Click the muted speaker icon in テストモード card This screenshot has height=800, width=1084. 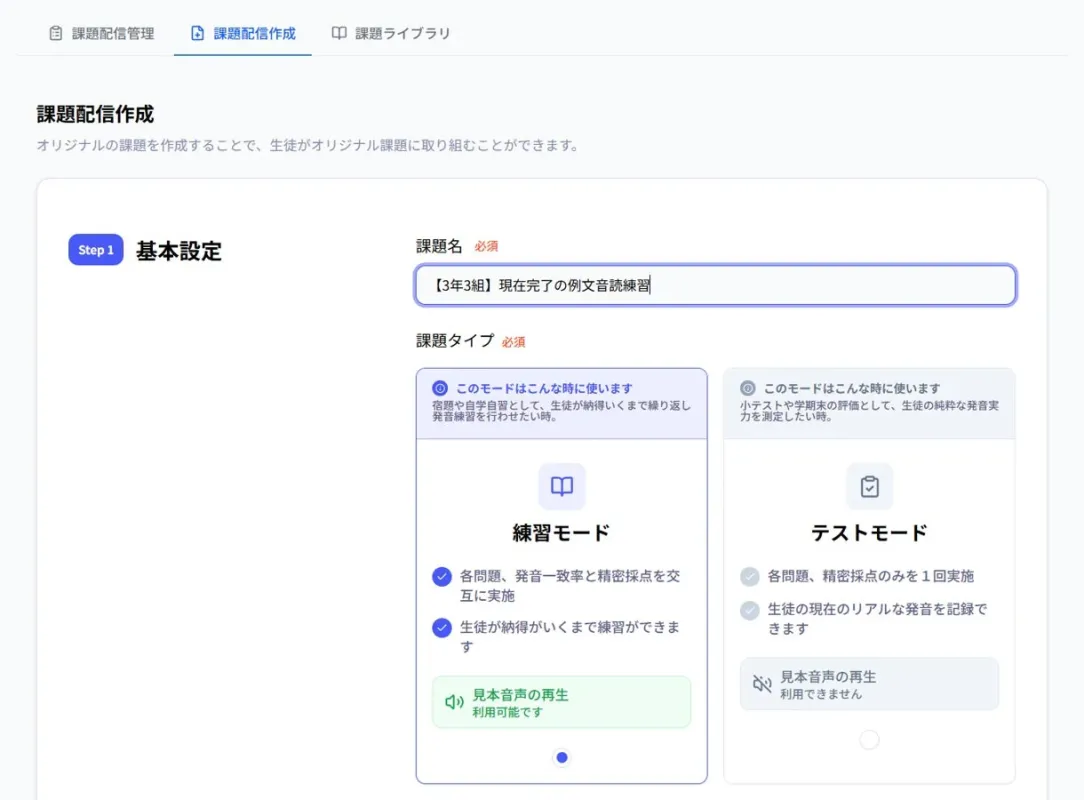763,683
